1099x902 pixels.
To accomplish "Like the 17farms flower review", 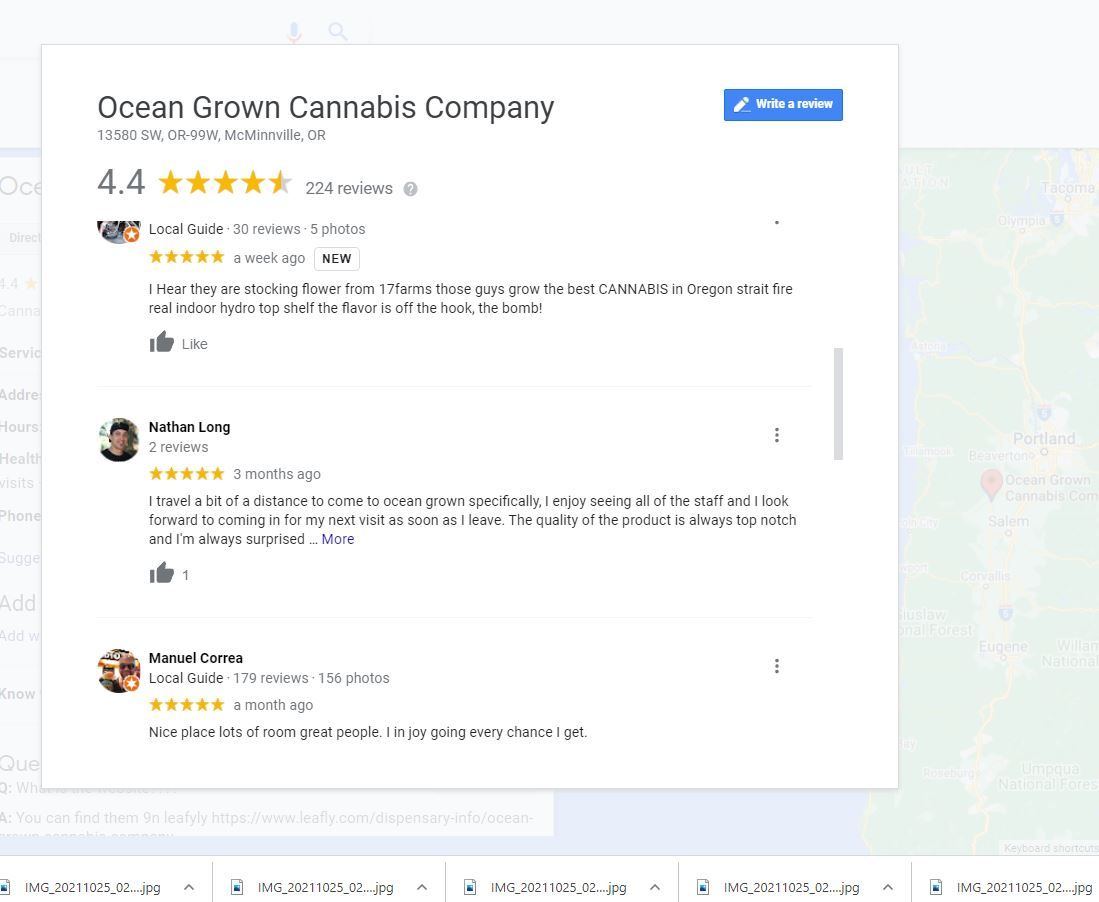I will (x=161, y=342).
